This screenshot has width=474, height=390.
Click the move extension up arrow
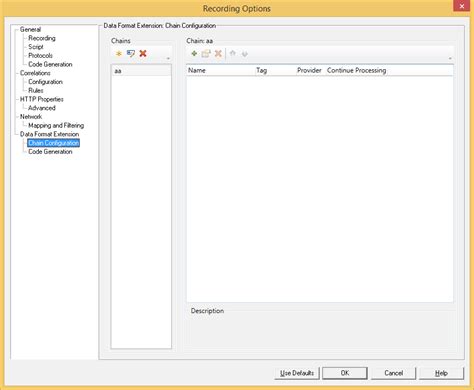(x=233, y=53)
